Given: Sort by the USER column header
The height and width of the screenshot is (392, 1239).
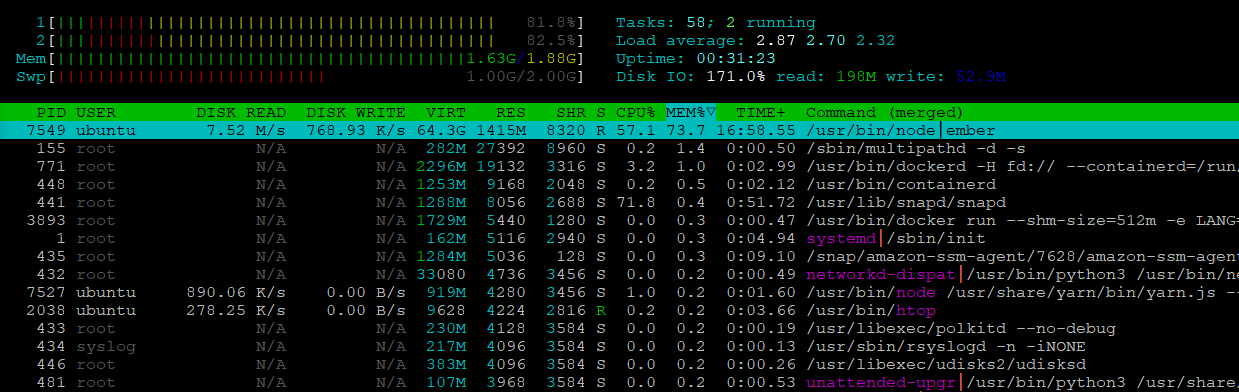Looking at the screenshot, I should pos(95,112).
